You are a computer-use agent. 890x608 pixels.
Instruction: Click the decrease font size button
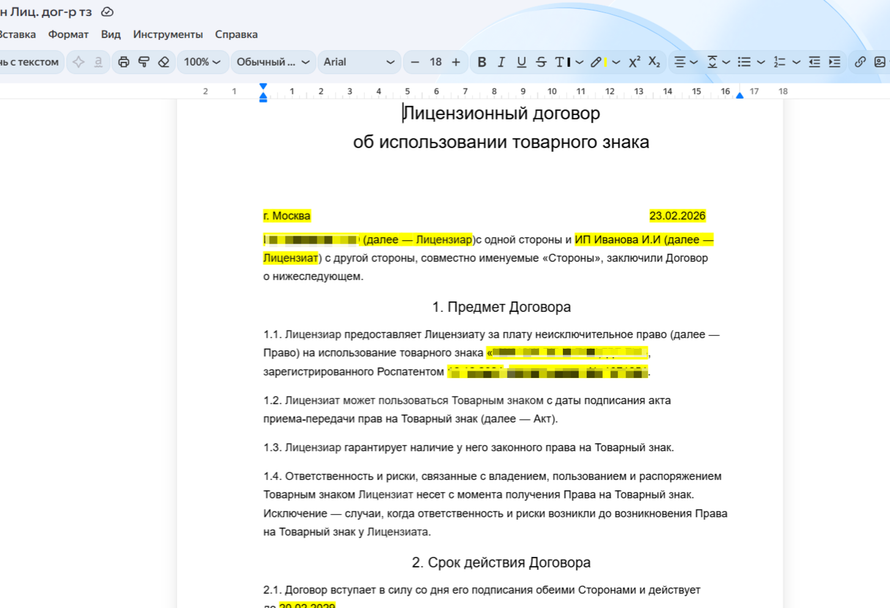tap(416, 61)
